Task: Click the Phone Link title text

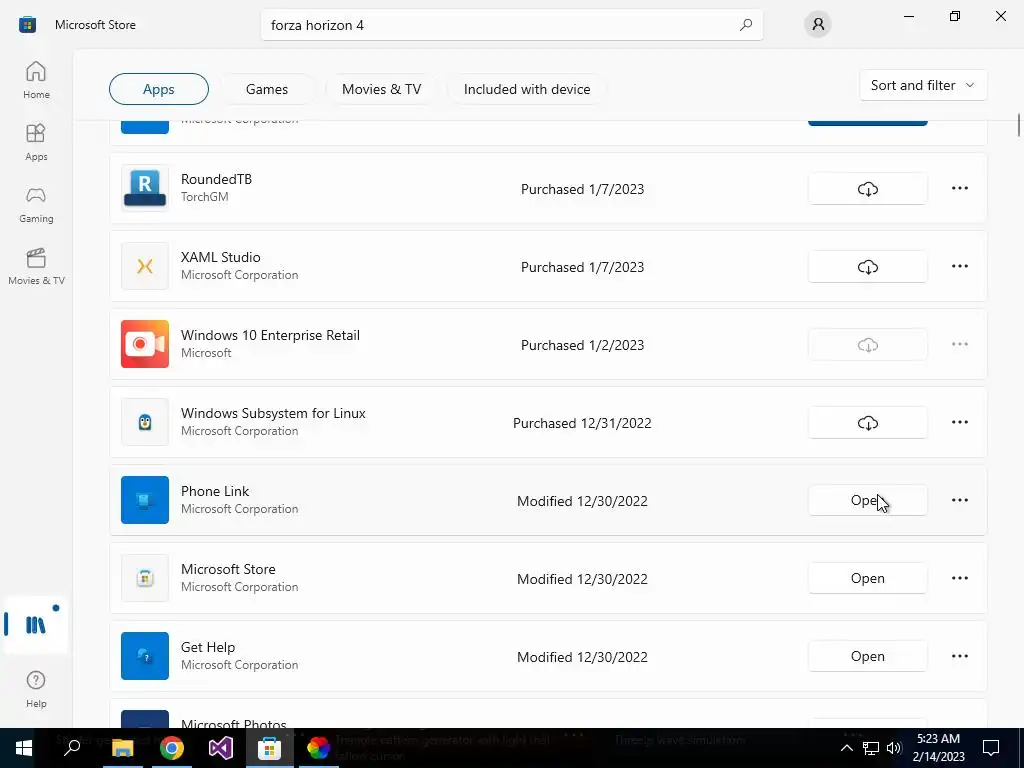Action: pyautogui.click(x=215, y=491)
